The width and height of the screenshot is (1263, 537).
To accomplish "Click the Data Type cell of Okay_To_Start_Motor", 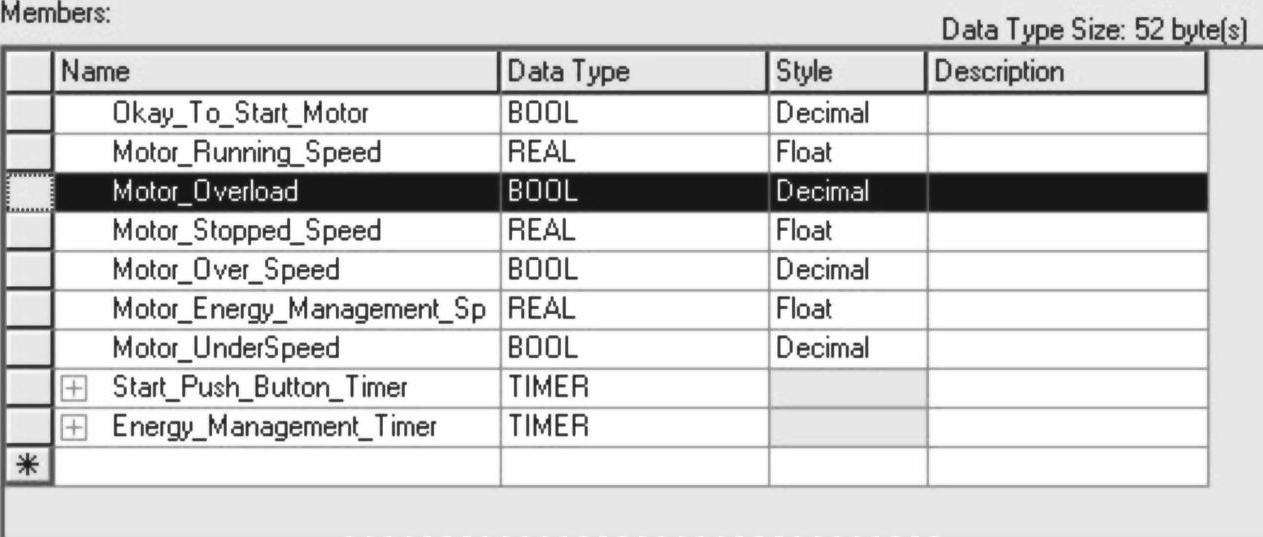I will point(634,112).
